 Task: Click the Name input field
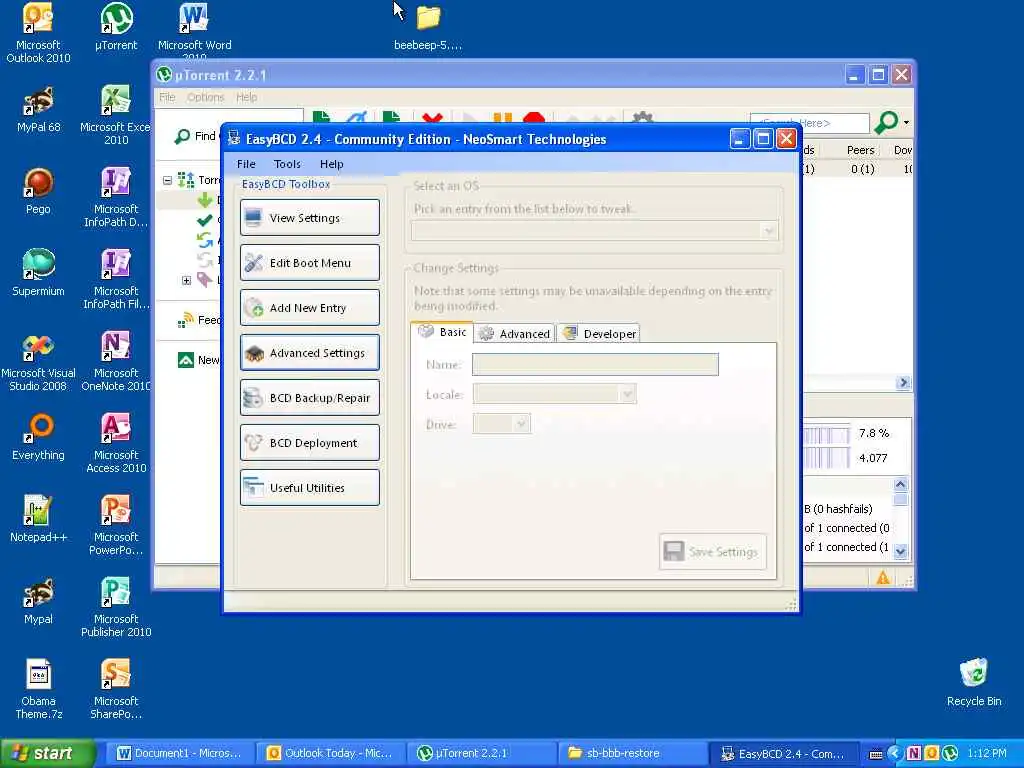click(595, 364)
